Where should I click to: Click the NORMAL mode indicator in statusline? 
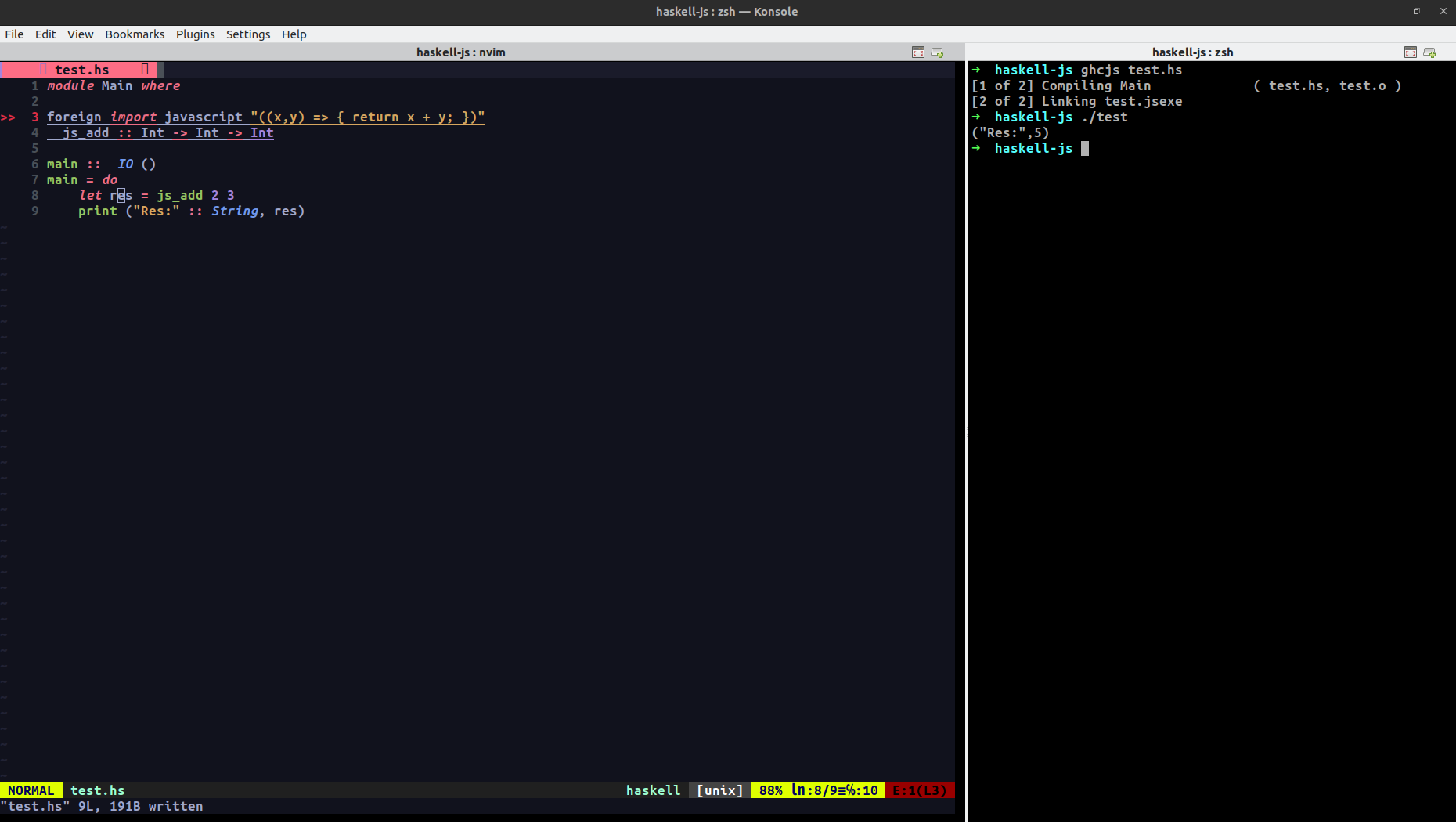coord(31,790)
